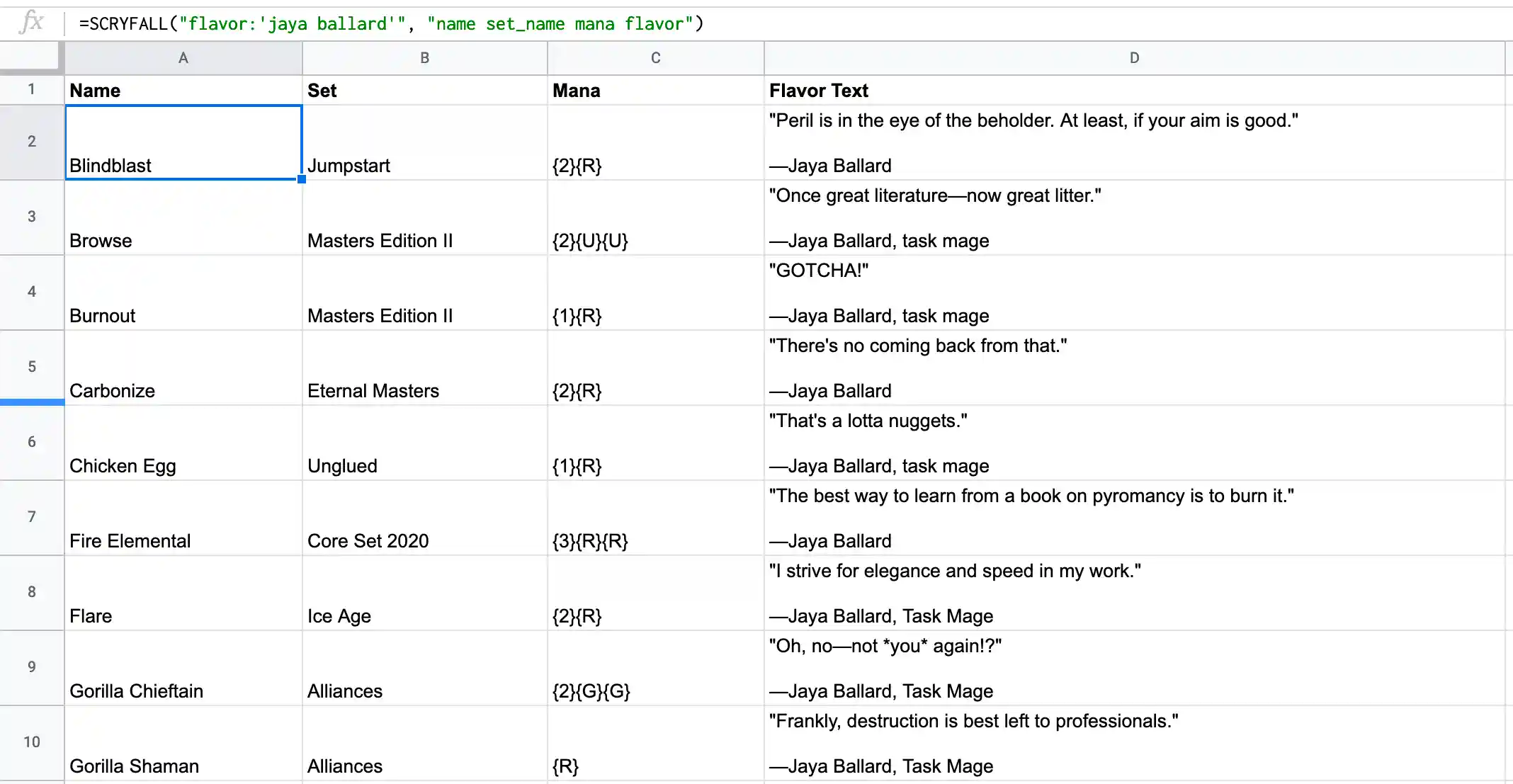Select the Core Set 2020 cell

point(424,518)
